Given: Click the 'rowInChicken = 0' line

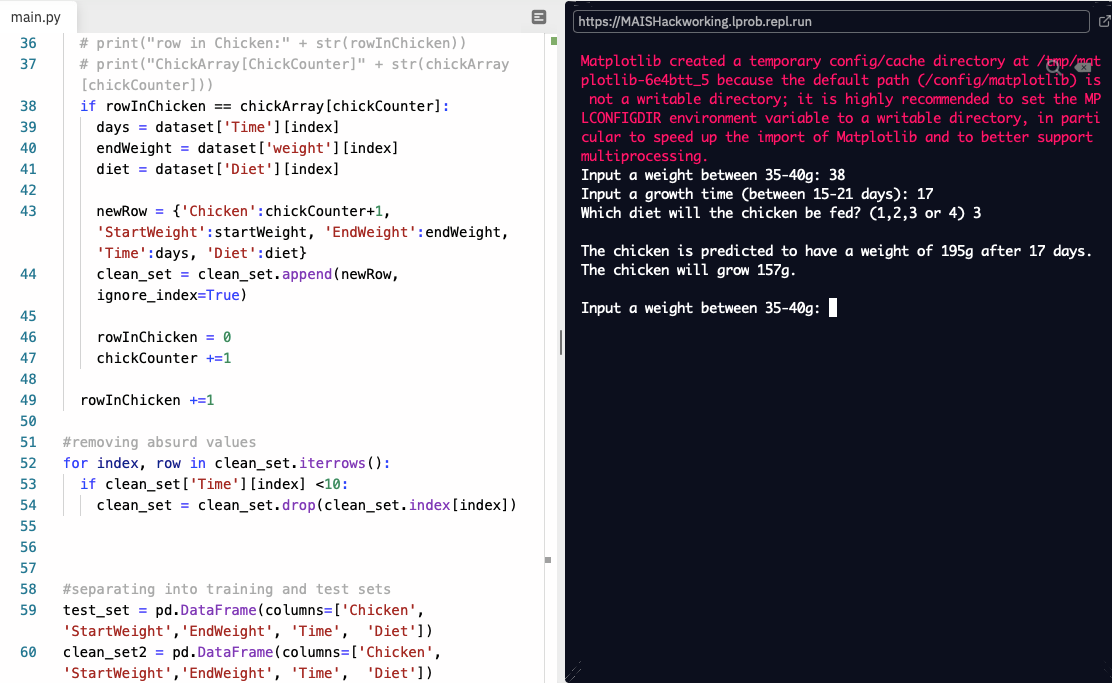Looking at the screenshot, I should point(164,337).
